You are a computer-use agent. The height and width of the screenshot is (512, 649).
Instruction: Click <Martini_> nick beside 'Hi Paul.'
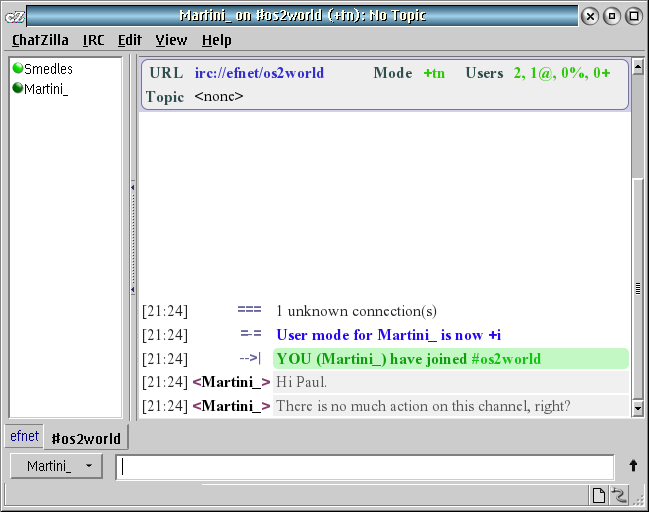click(231, 382)
